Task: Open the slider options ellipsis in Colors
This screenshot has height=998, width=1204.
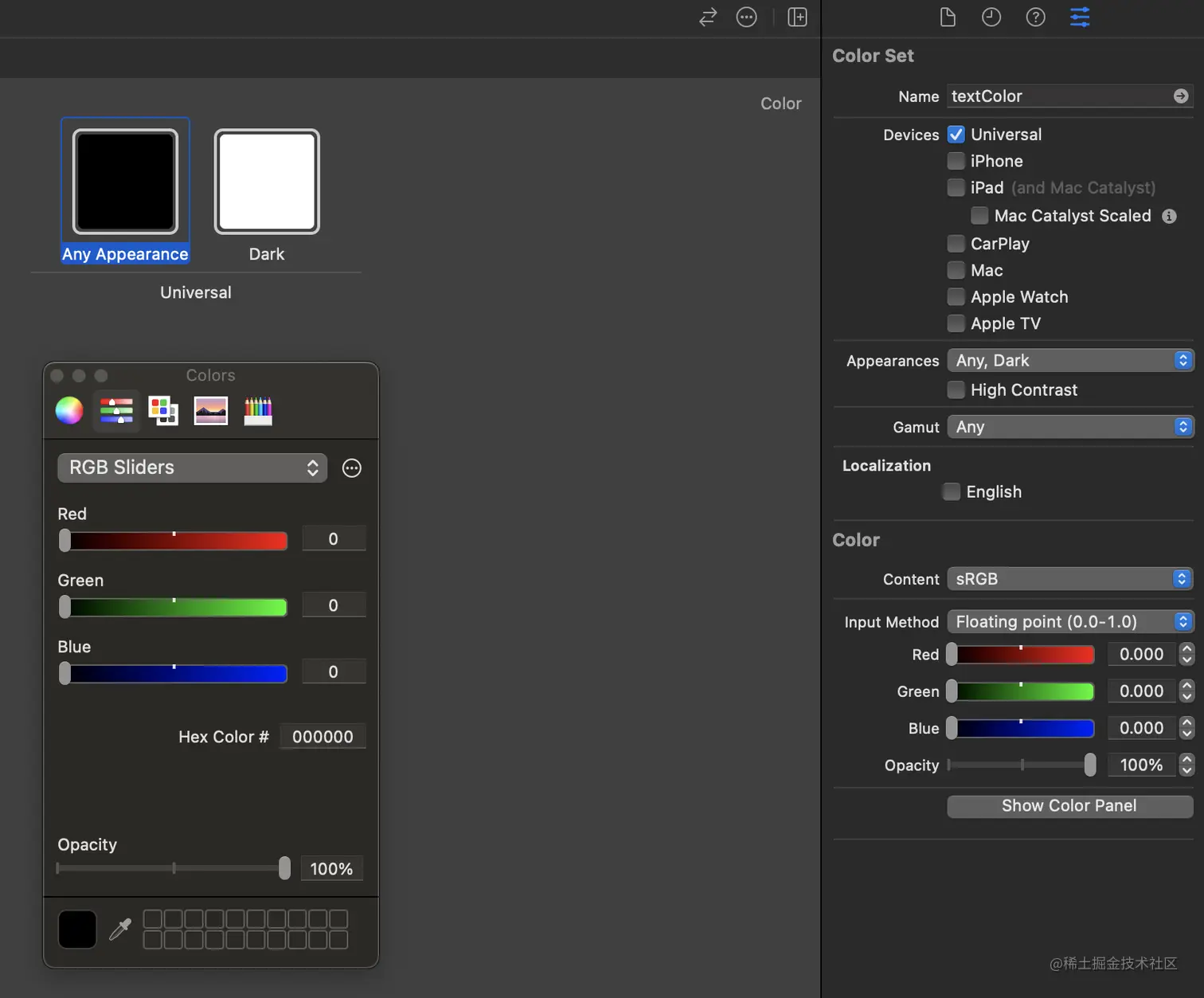Action: (351, 468)
